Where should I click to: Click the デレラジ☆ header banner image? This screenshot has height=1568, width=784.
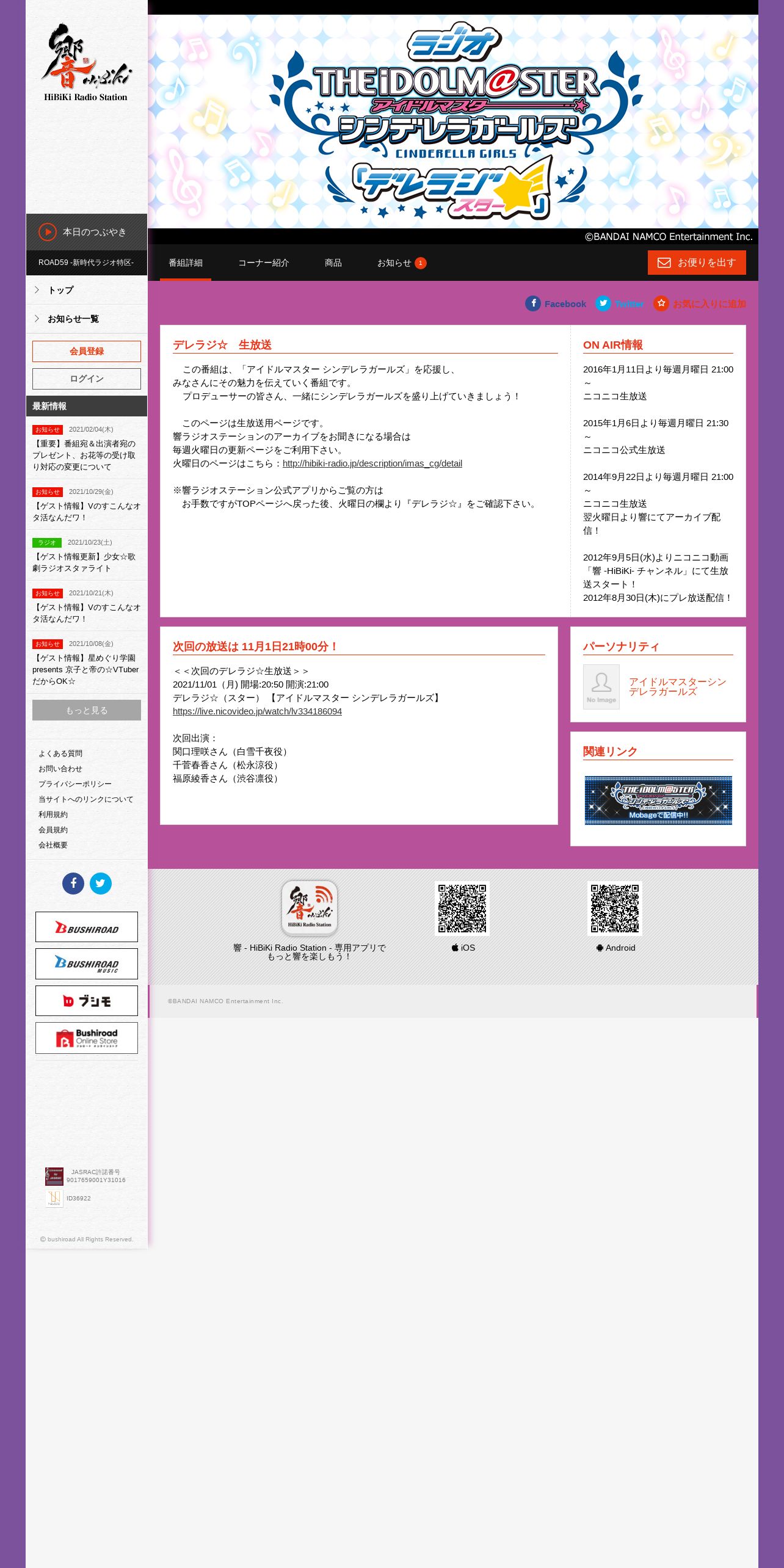point(453,122)
